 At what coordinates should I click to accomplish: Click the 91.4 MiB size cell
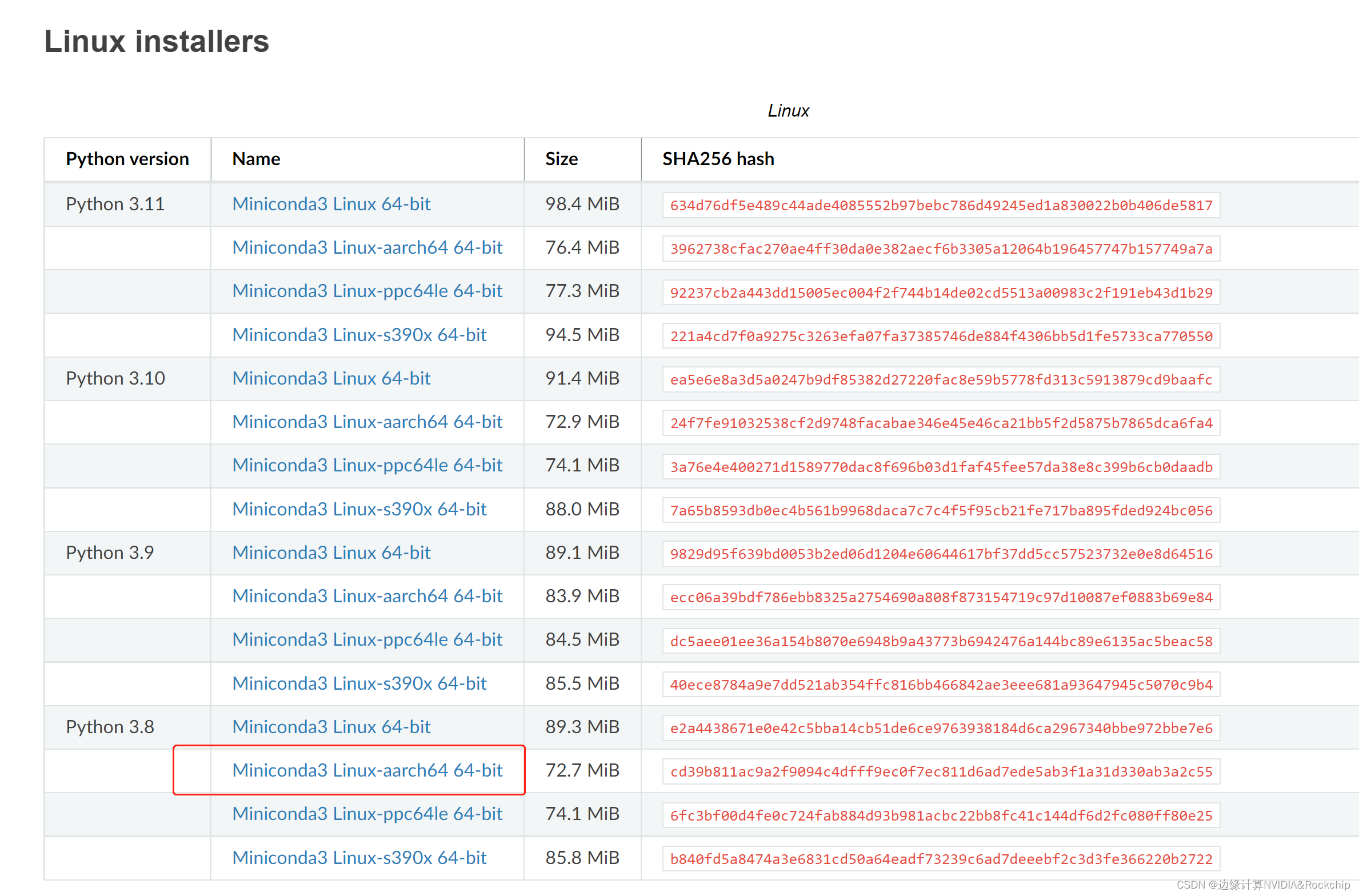(582, 378)
